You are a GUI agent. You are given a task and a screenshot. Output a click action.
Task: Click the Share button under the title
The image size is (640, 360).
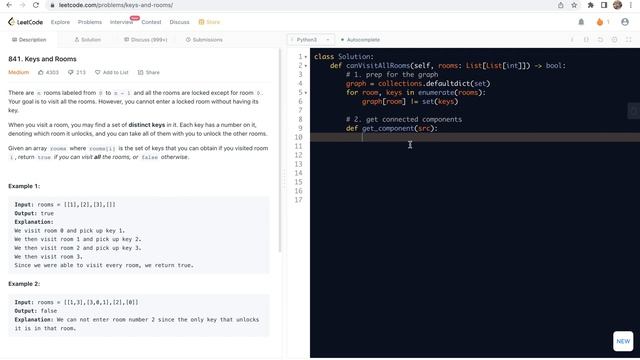(x=149, y=72)
